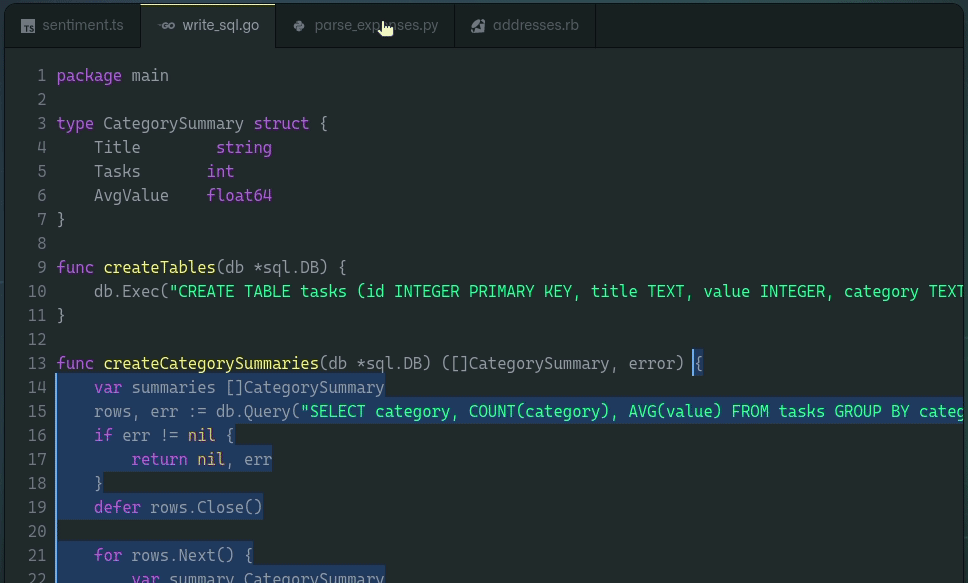Click empty tab bar area beside addresses.rb
968x583 pixels.
click(x=779, y=25)
